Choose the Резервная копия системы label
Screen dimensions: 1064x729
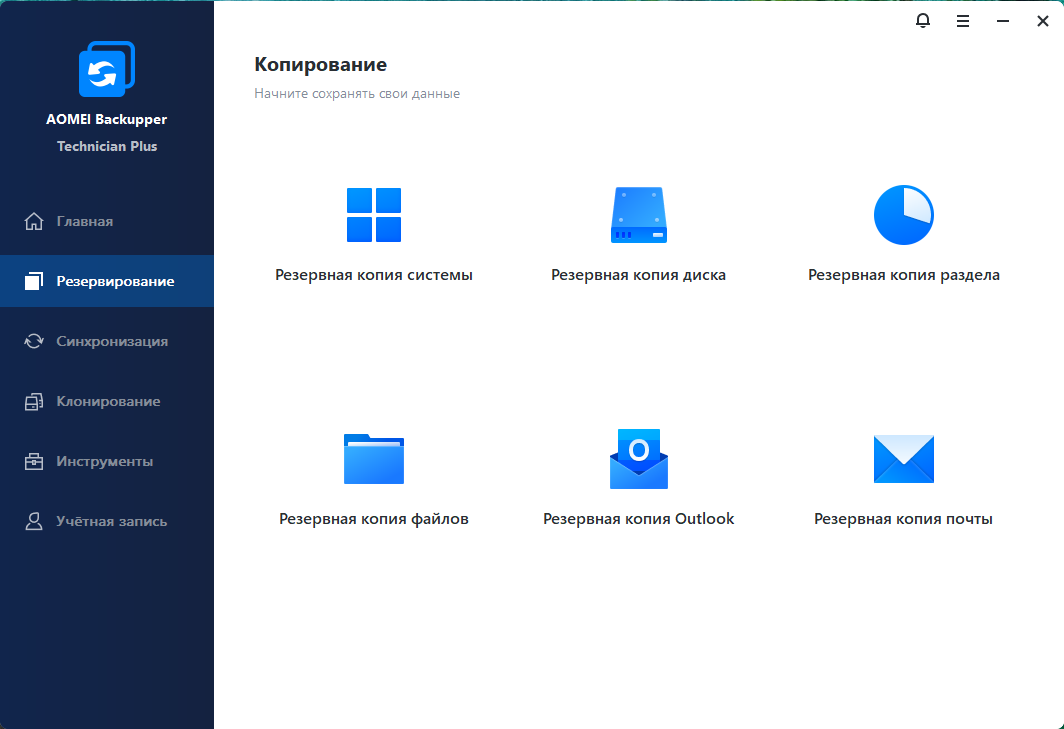[373, 275]
